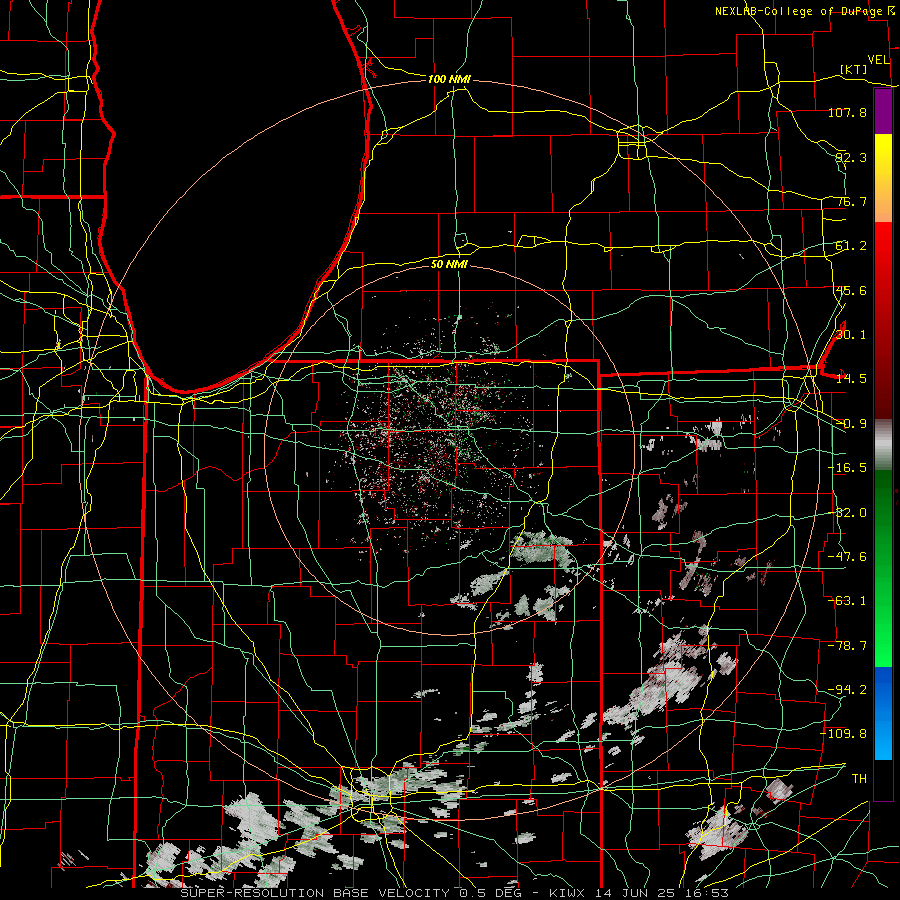This screenshot has height=900, width=900.
Task: Select the -32.0 scale value
Action: 847,513
